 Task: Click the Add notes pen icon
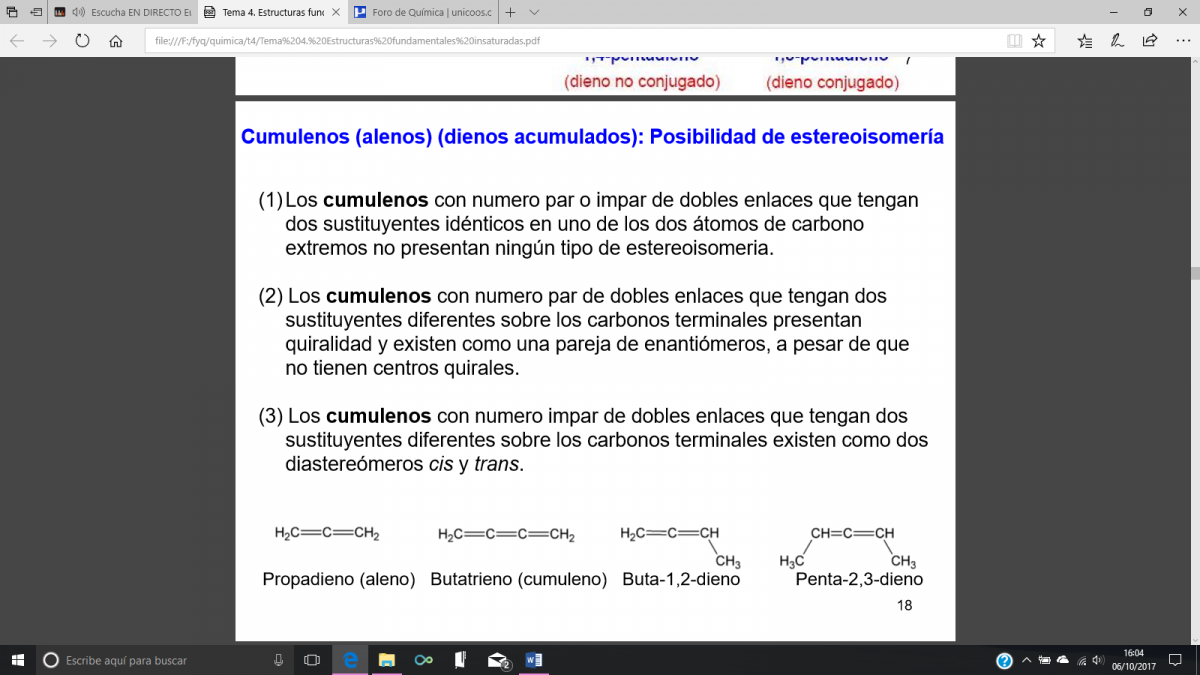(x=1117, y=41)
